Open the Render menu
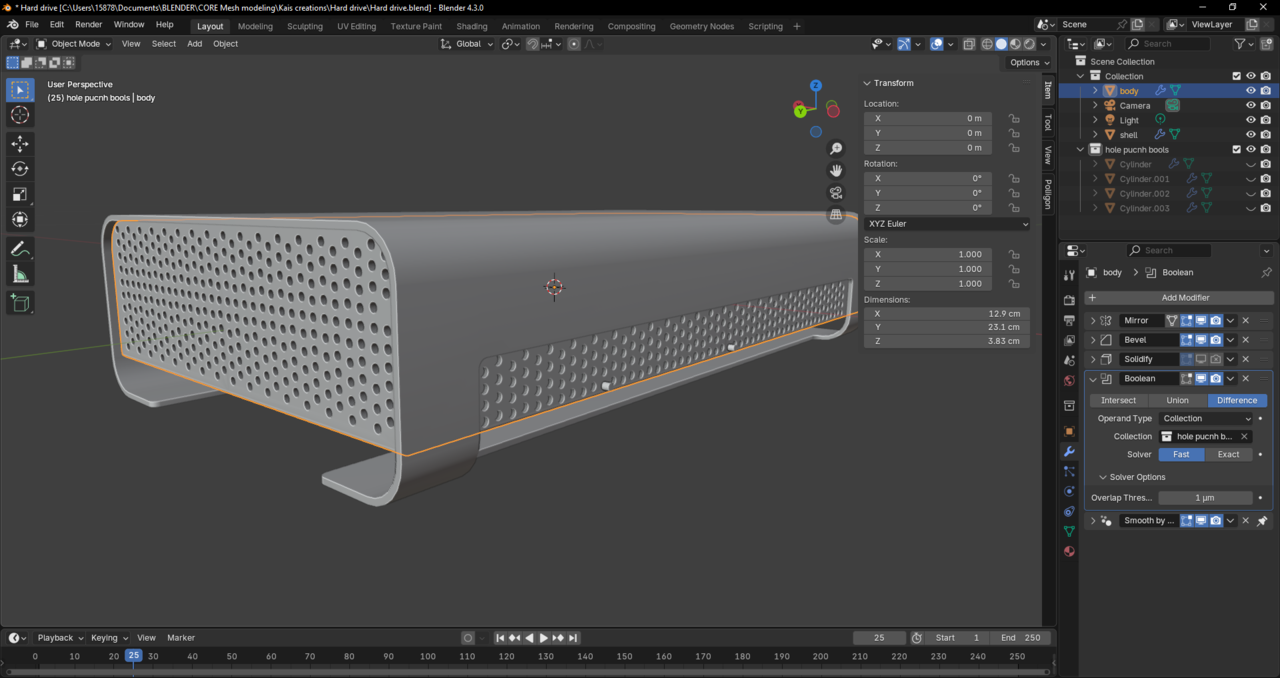This screenshot has width=1280, height=678. pyautogui.click(x=89, y=24)
